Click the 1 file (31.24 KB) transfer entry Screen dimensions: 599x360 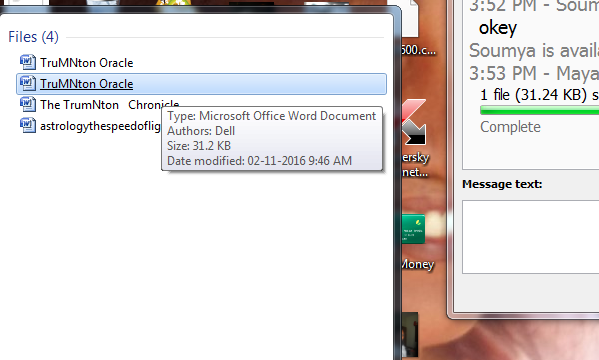coord(539,95)
